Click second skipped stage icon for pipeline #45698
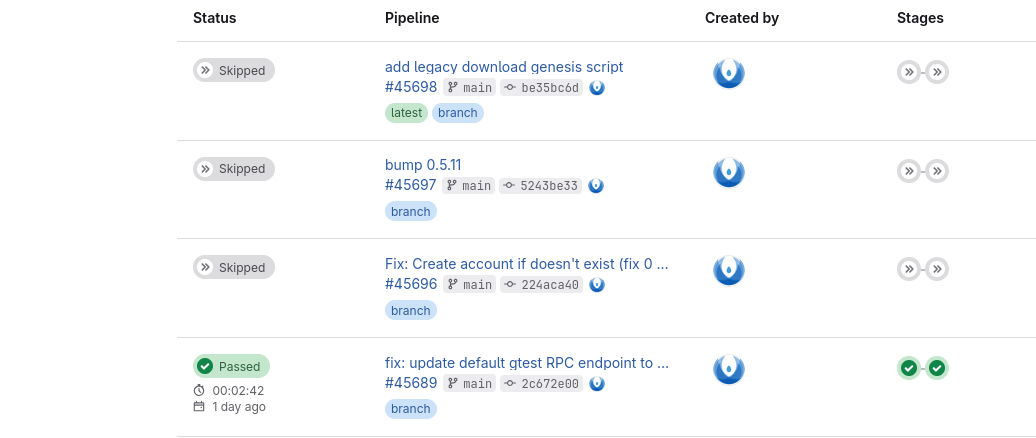 click(937, 72)
